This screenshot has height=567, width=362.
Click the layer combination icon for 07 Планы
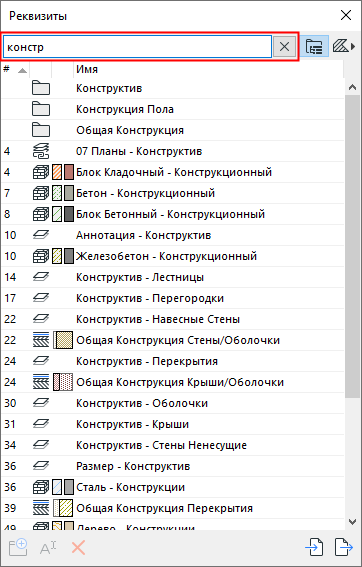coord(41,151)
